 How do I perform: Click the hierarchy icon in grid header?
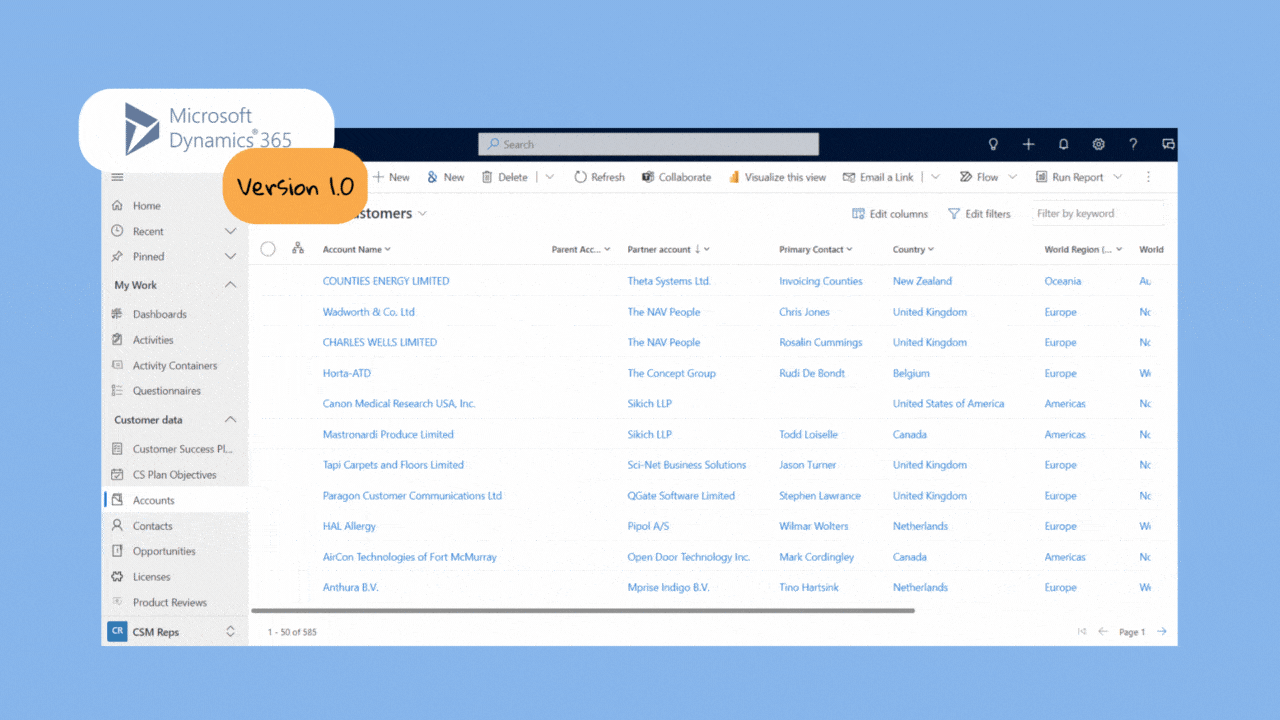click(x=298, y=249)
